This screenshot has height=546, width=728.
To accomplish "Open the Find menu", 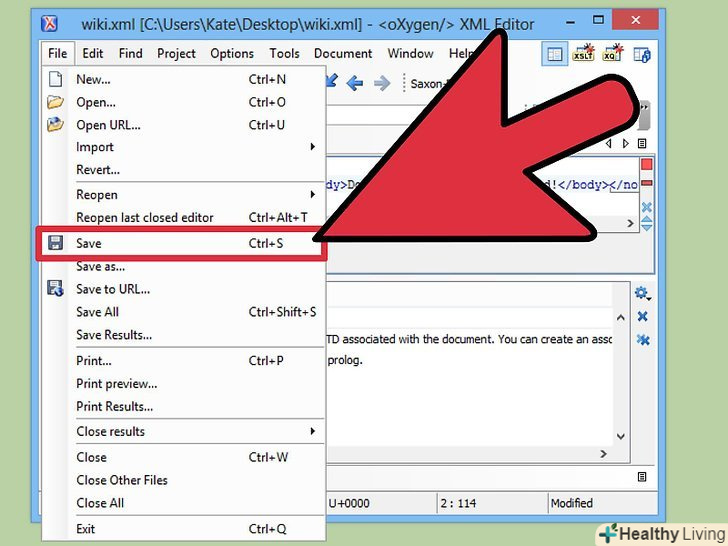I will pos(130,53).
